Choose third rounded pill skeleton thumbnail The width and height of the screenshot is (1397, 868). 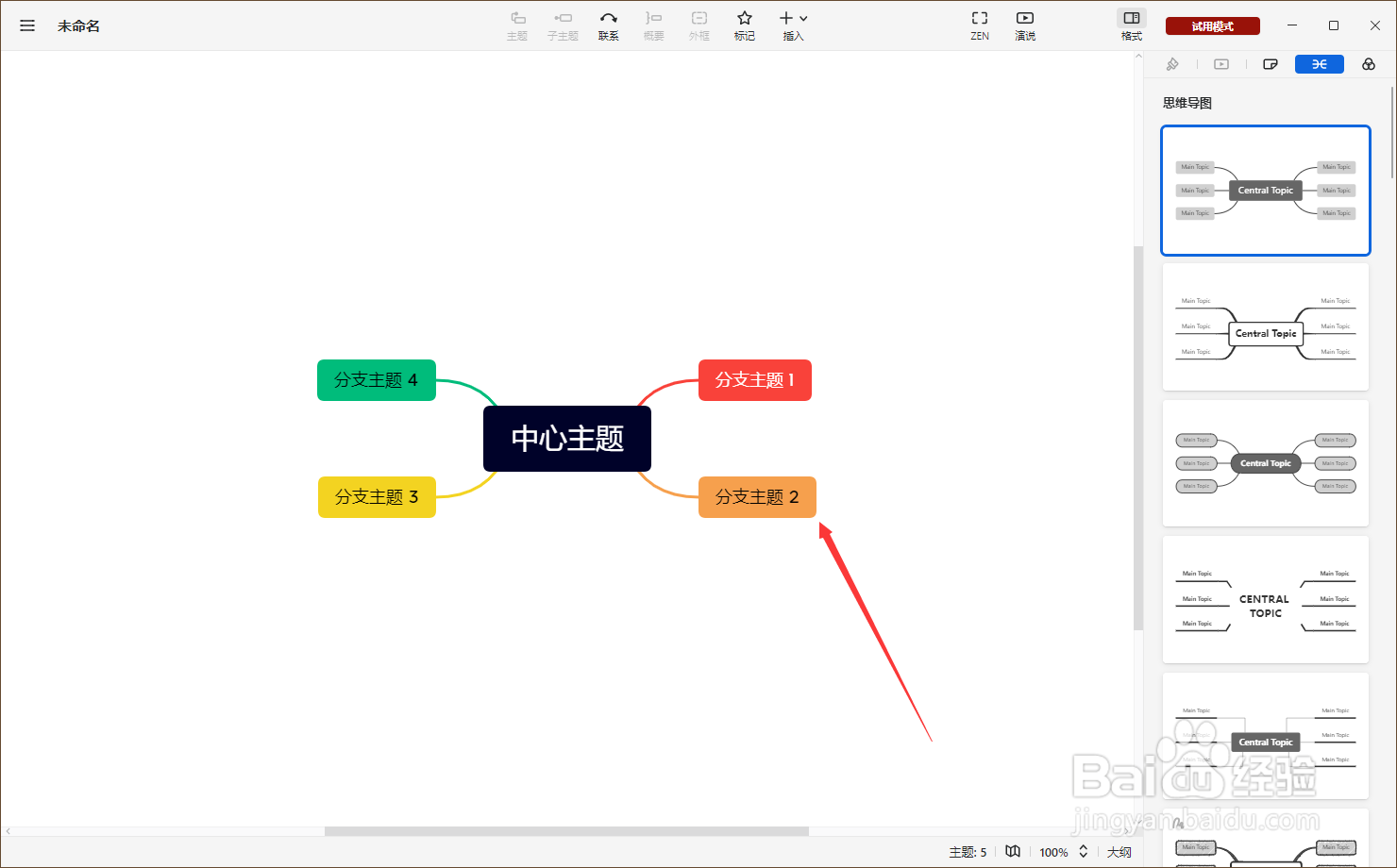pyautogui.click(x=1266, y=463)
